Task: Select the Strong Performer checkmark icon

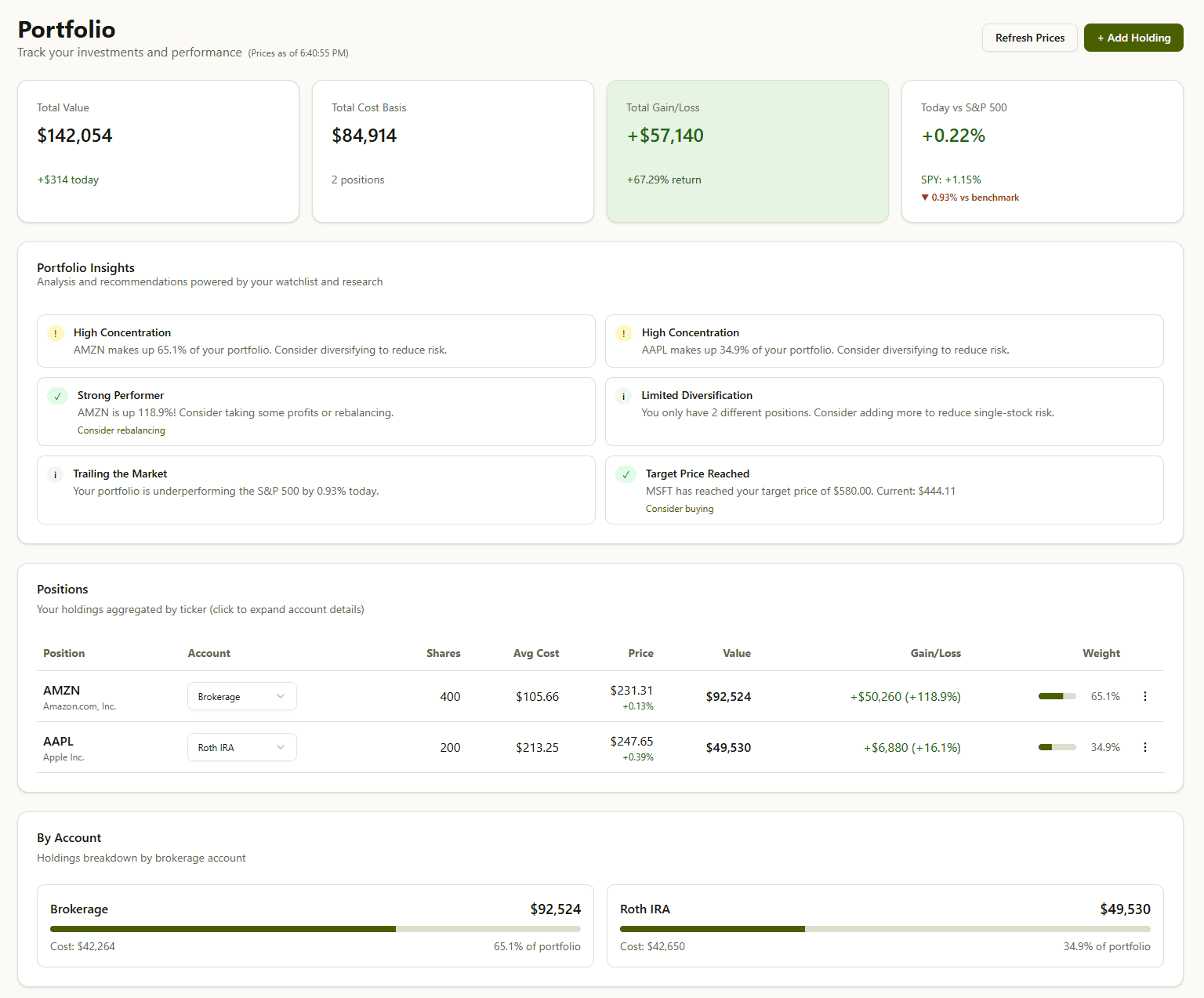Action: point(57,396)
